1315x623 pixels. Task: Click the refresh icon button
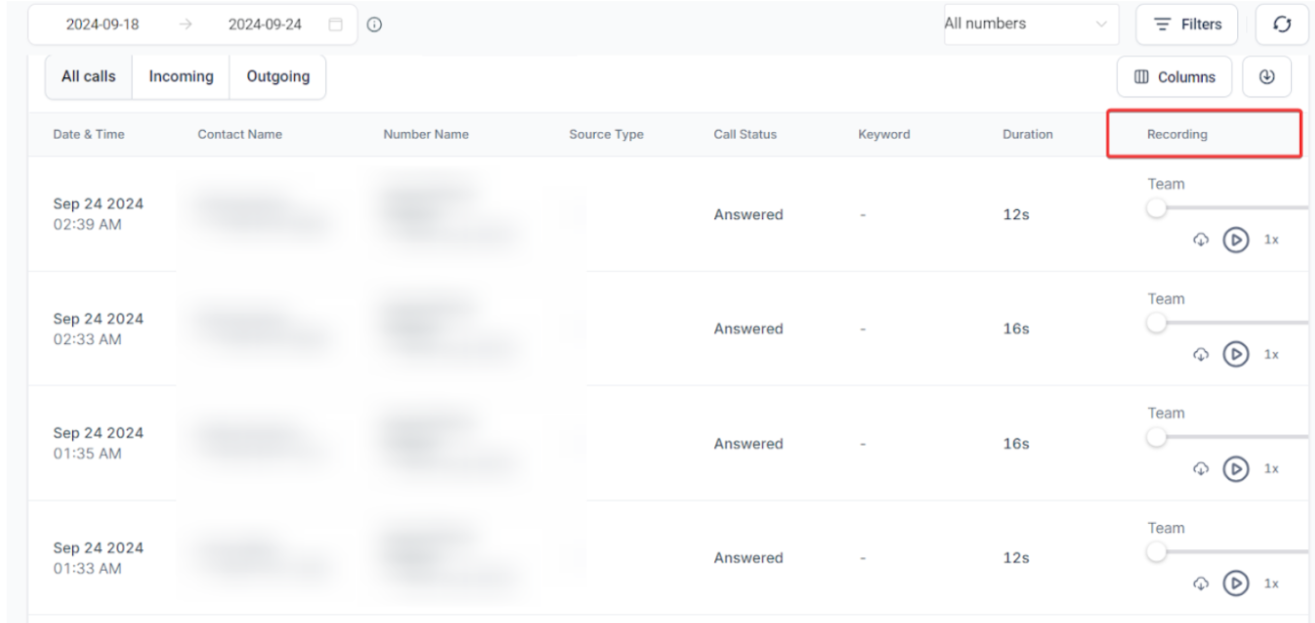[1281, 24]
